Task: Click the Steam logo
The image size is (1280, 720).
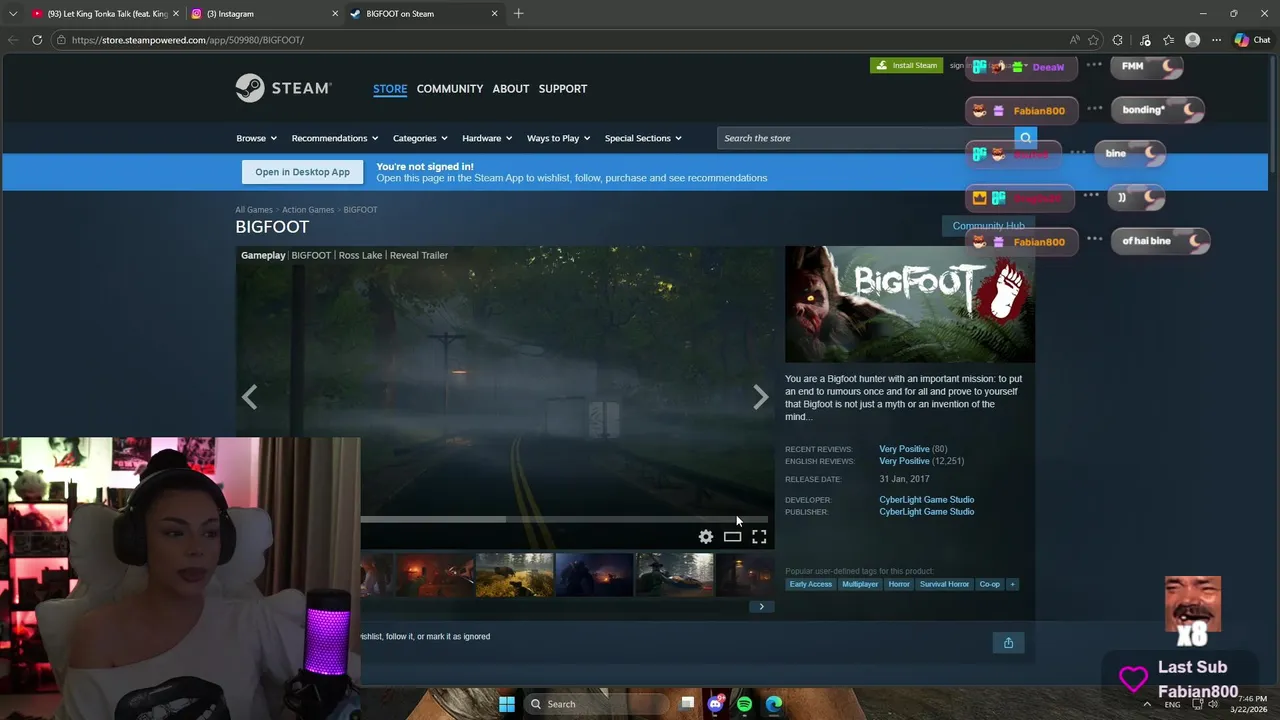Action: 283,88
